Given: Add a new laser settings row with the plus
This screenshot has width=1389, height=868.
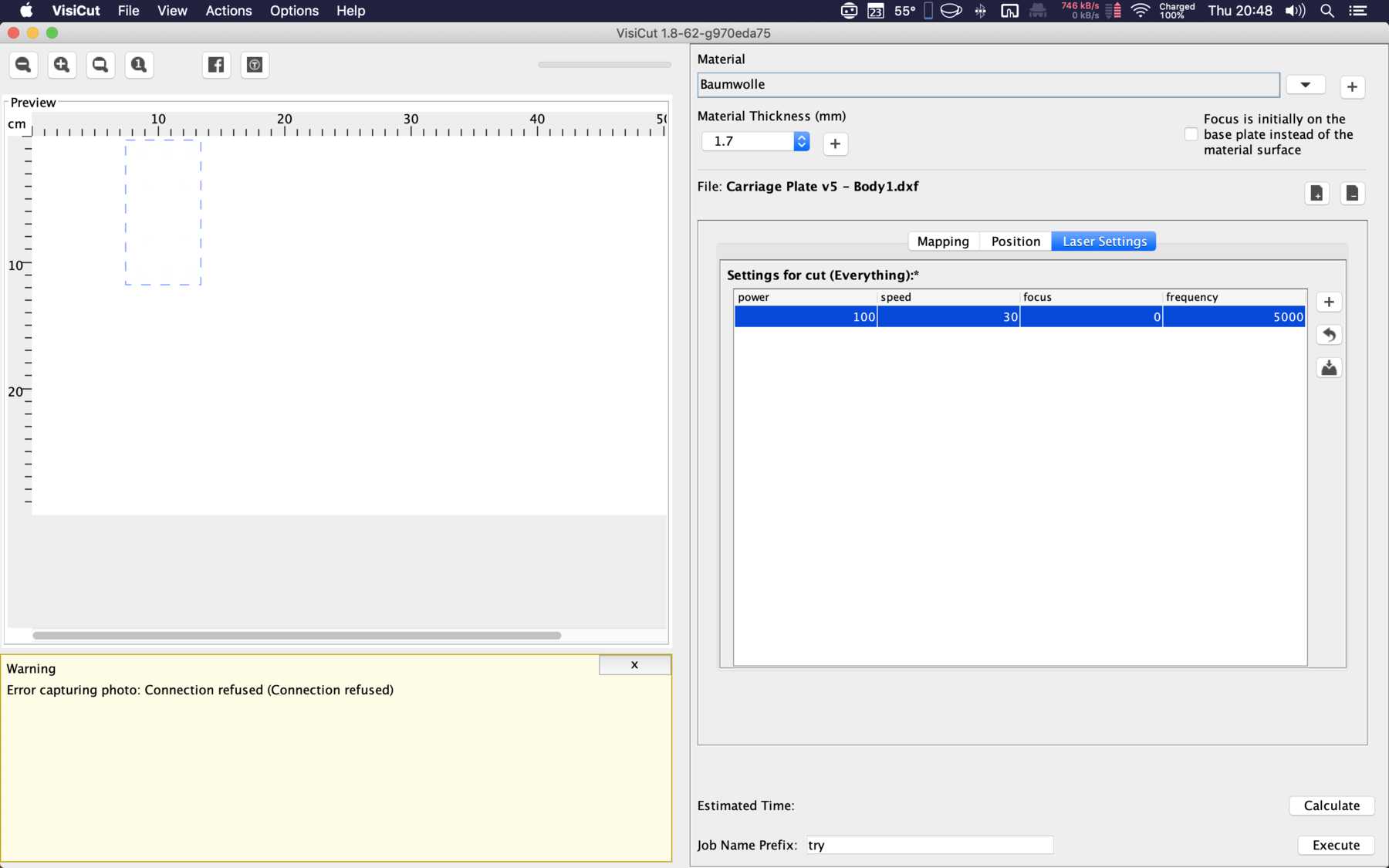Looking at the screenshot, I should (1329, 302).
